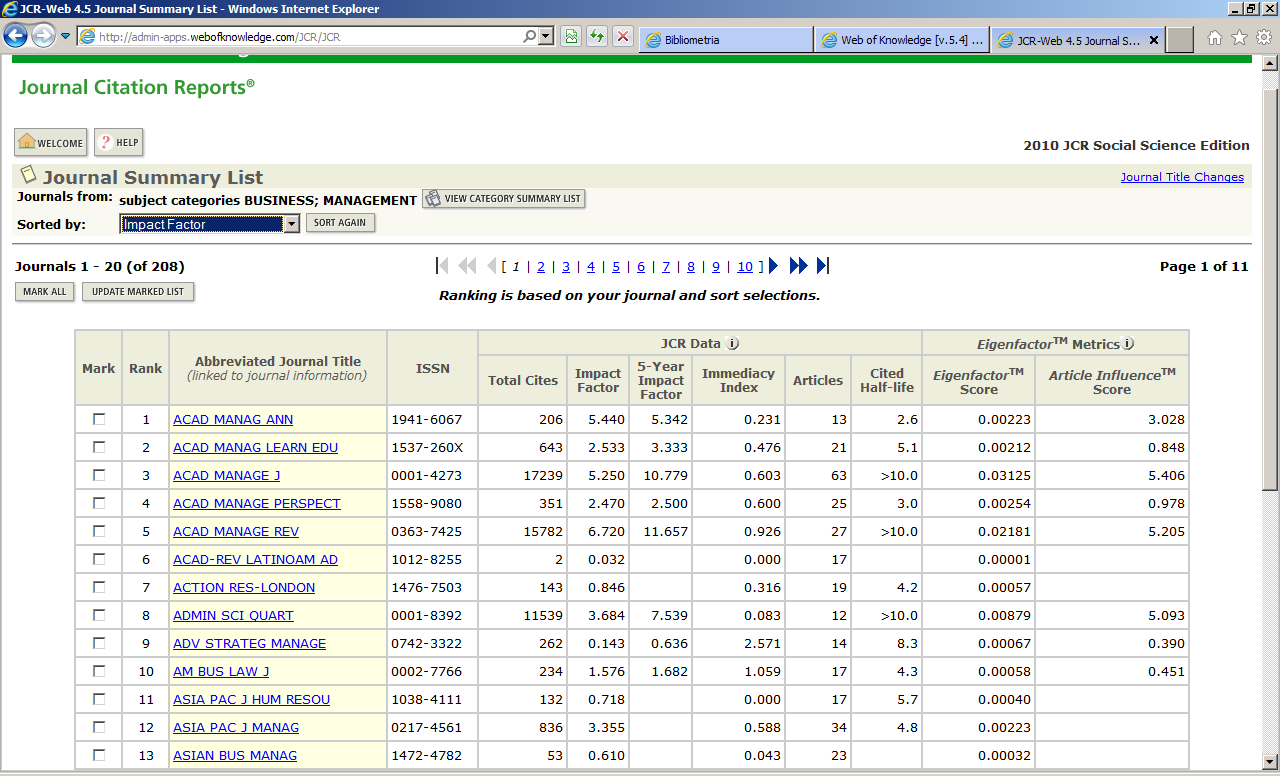Viewport: 1280px width, 776px height.
Task: Click Total Cites value 17239
Action: tap(543, 475)
